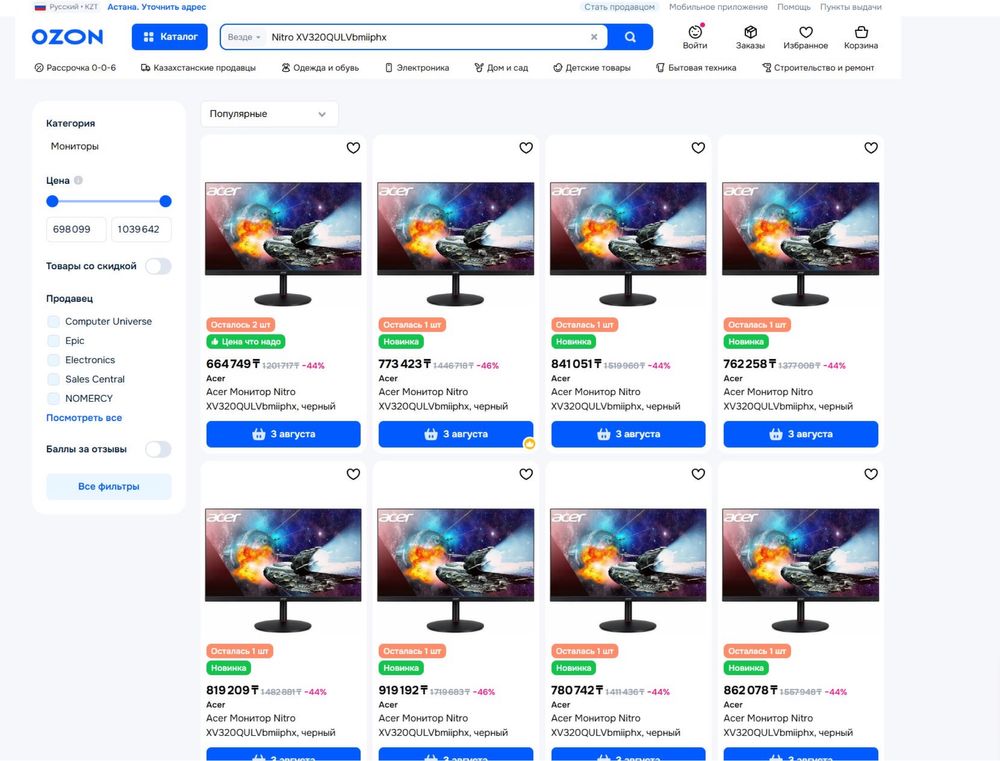Click Астана. Уточнить адрес link
The width and height of the screenshot is (1000, 761).
tap(156, 7)
